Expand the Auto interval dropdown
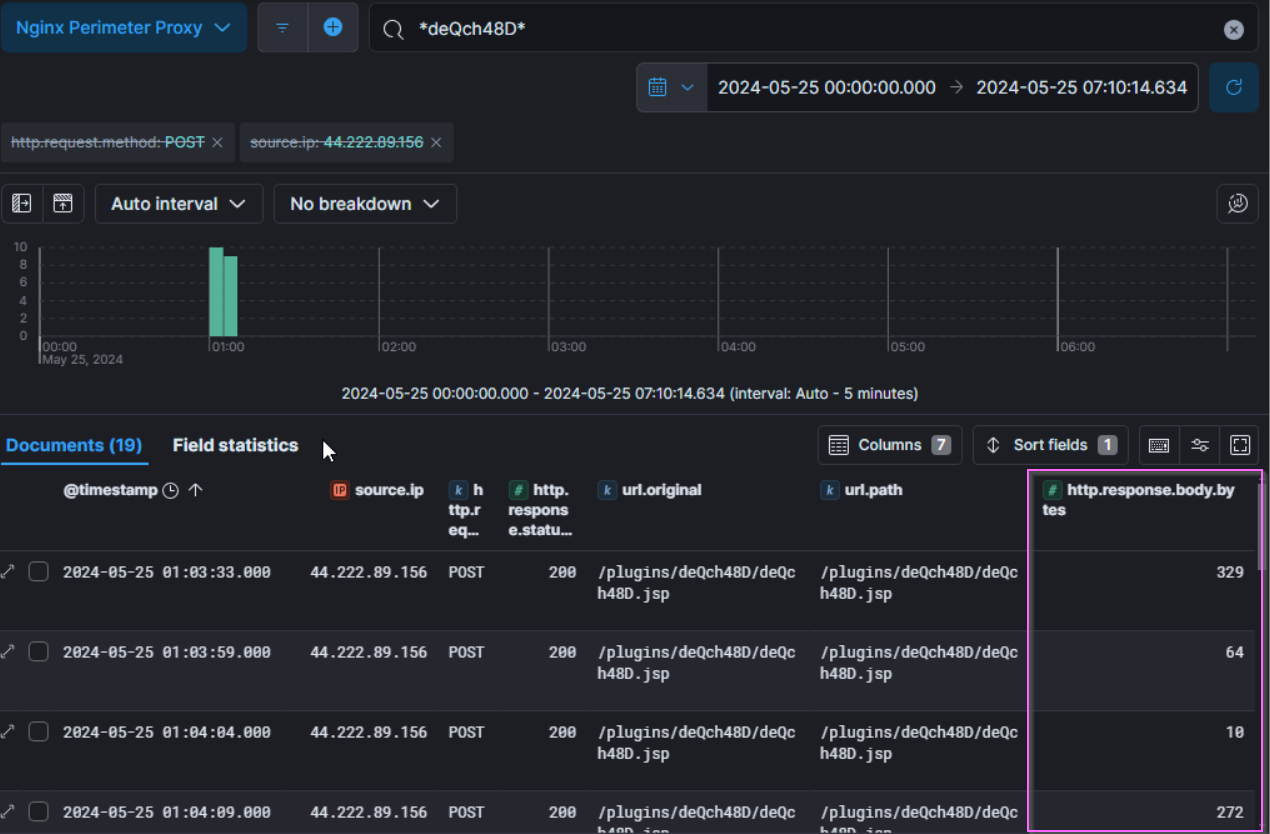1270x834 pixels. [x=178, y=204]
